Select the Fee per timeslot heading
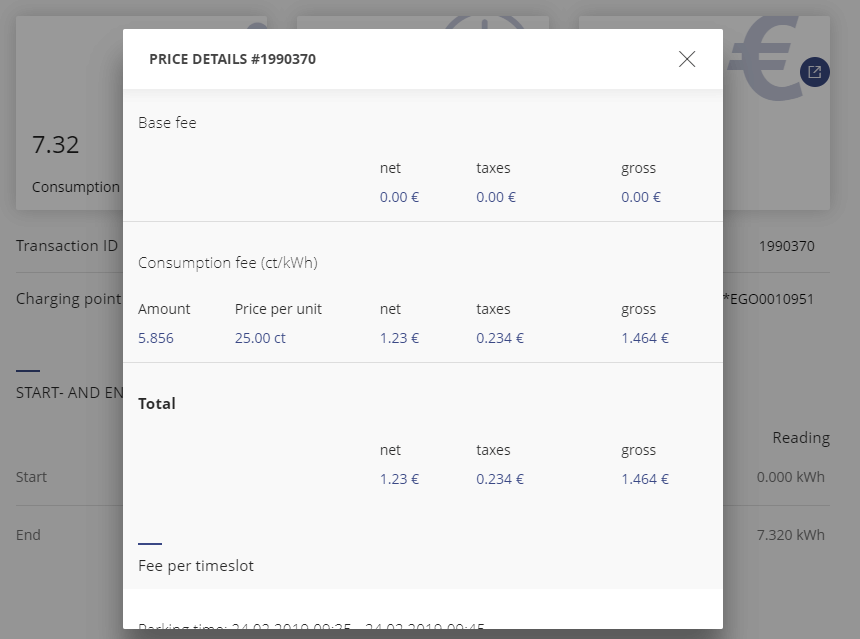The image size is (860, 639). 196,566
